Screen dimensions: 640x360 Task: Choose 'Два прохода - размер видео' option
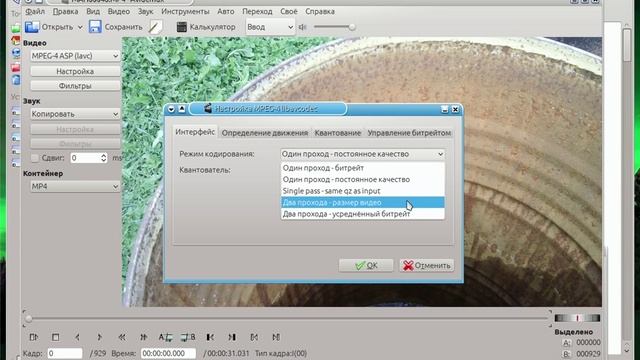point(363,202)
